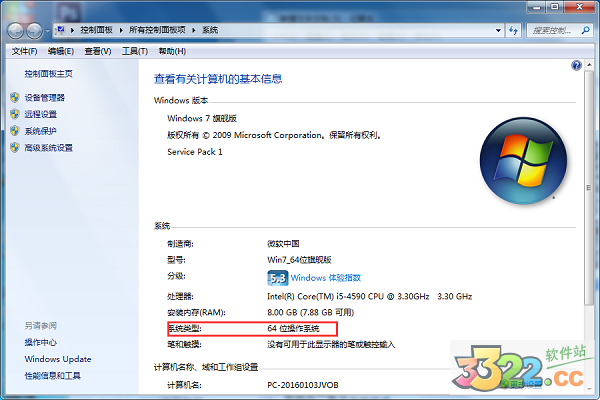Image resolution: width=600 pixels, height=400 pixels.
Task: Minimize the System window
Action: pos(536,7)
